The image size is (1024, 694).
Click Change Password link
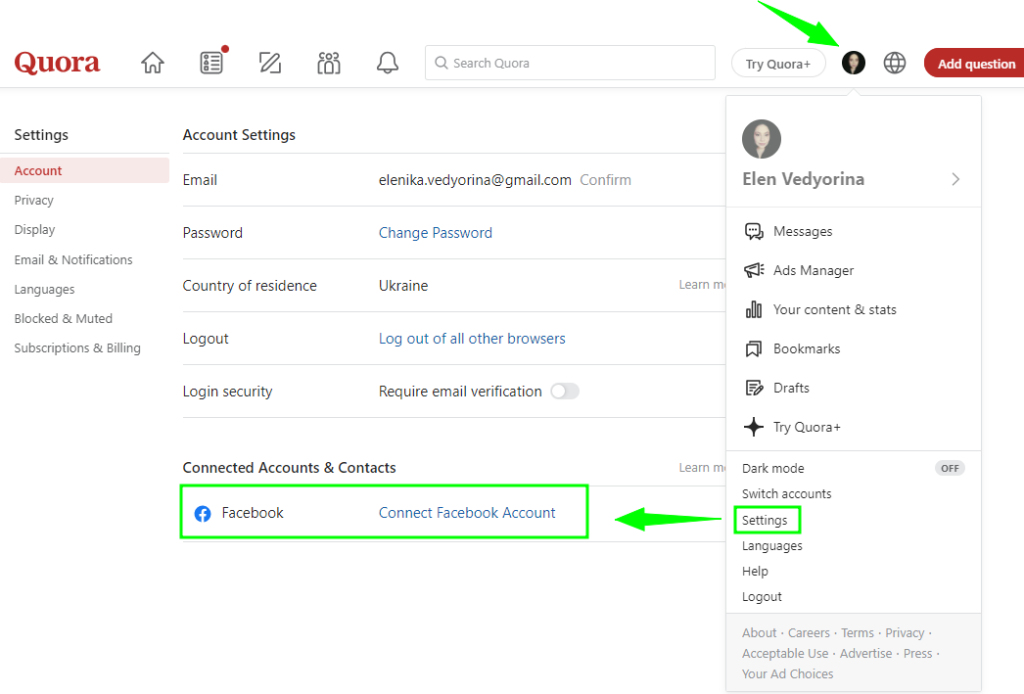click(435, 233)
